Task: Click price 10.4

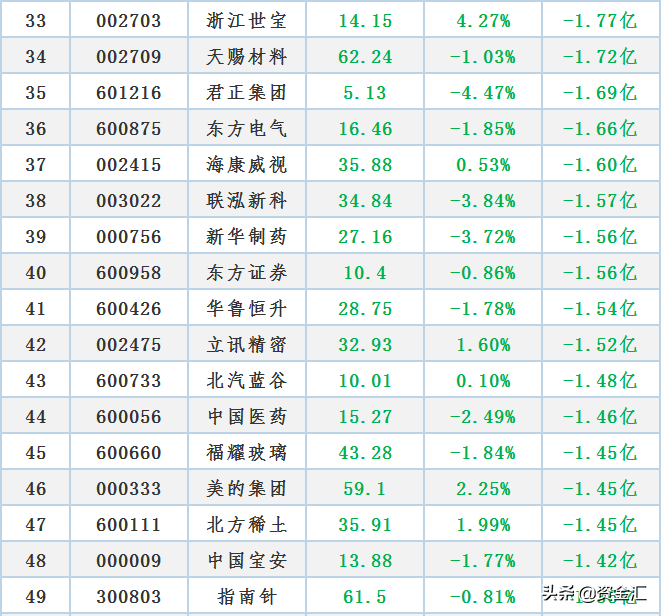Action: pos(365,273)
